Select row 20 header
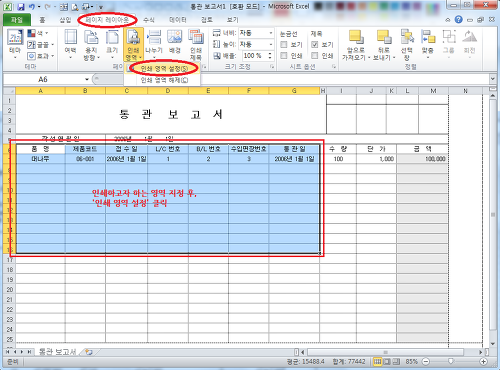The image size is (500, 370). click(10, 290)
